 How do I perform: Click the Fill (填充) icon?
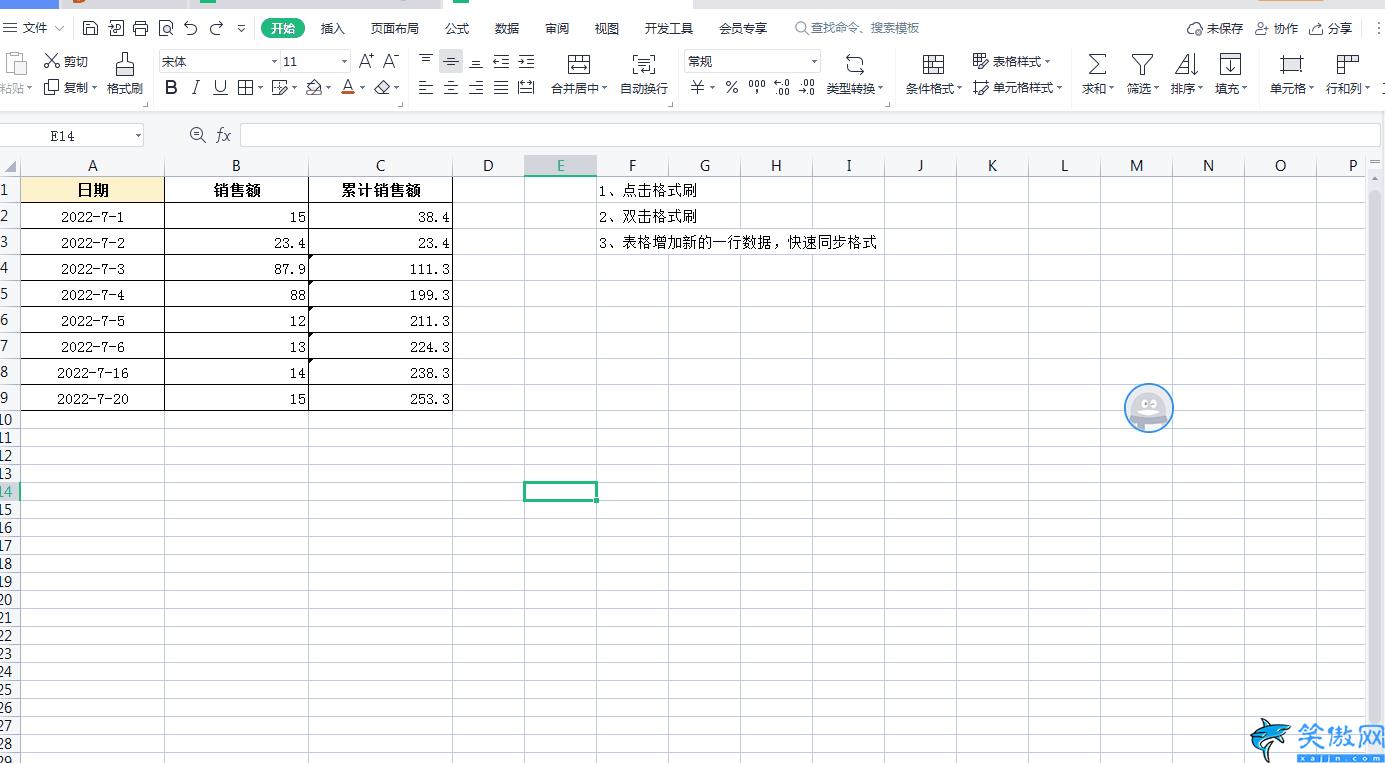pyautogui.click(x=1230, y=65)
